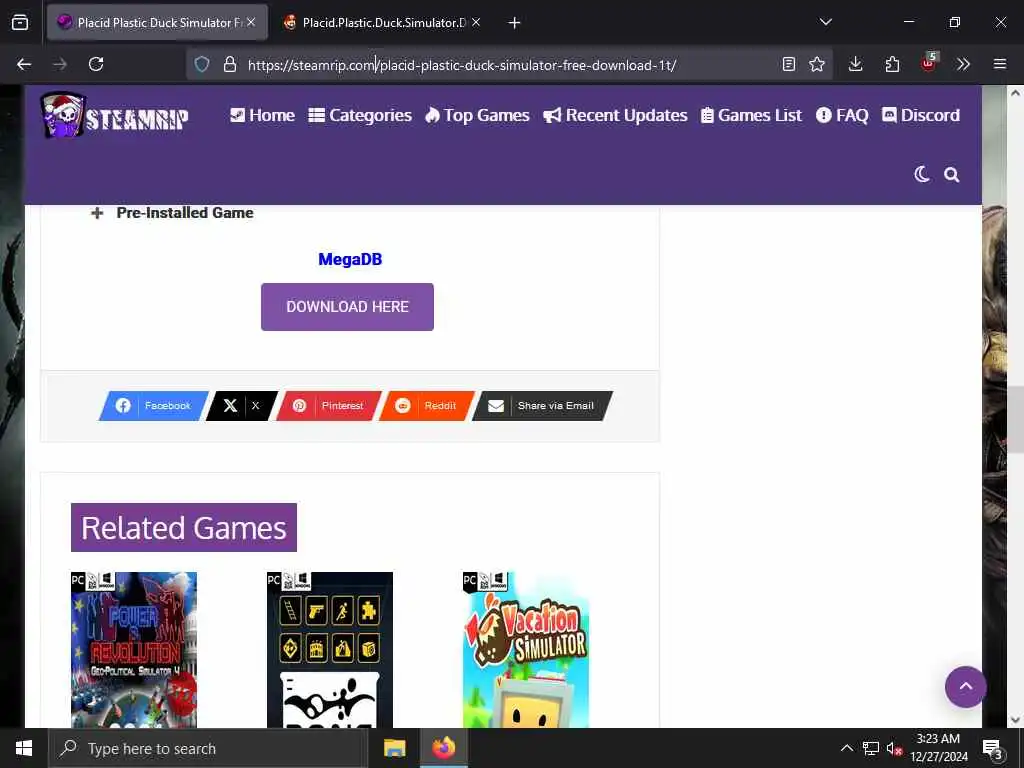Share the page on Pinterest
Viewport: 1024px width, 768px height.
coord(329,406)
